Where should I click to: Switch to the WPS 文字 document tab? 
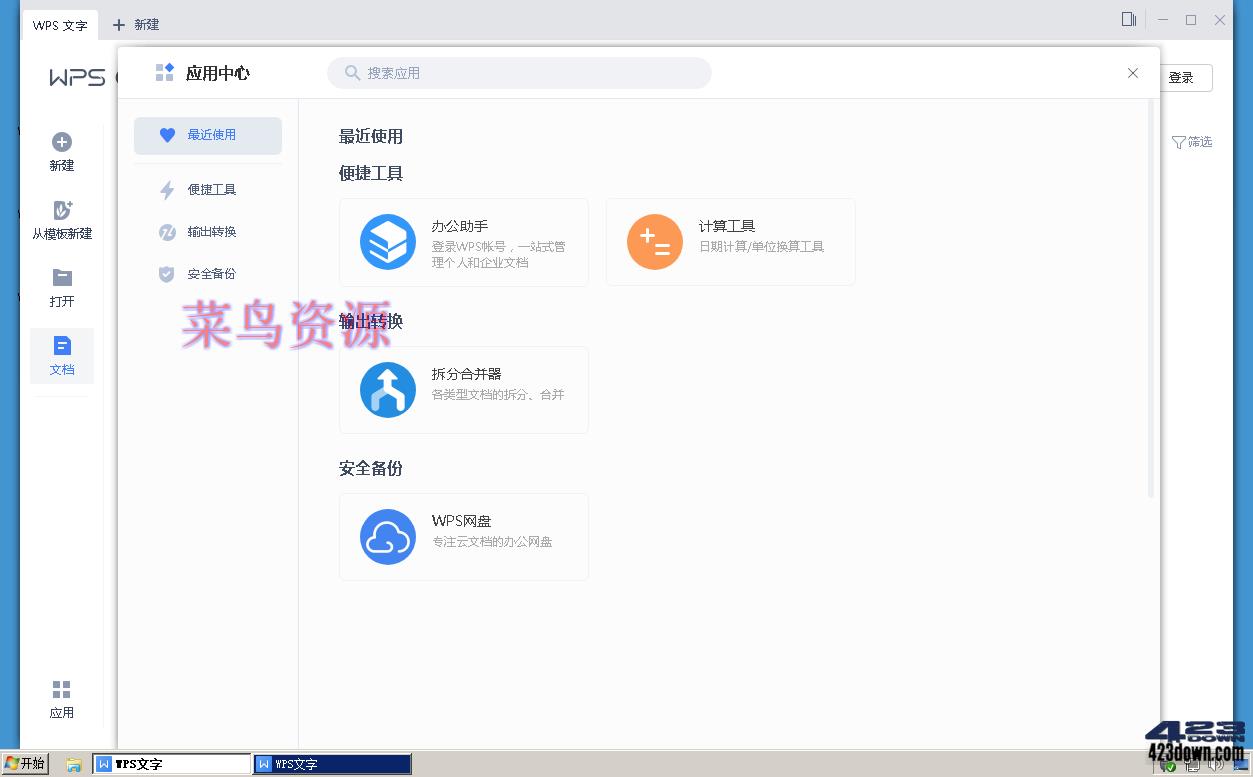[x=60, y=24]
